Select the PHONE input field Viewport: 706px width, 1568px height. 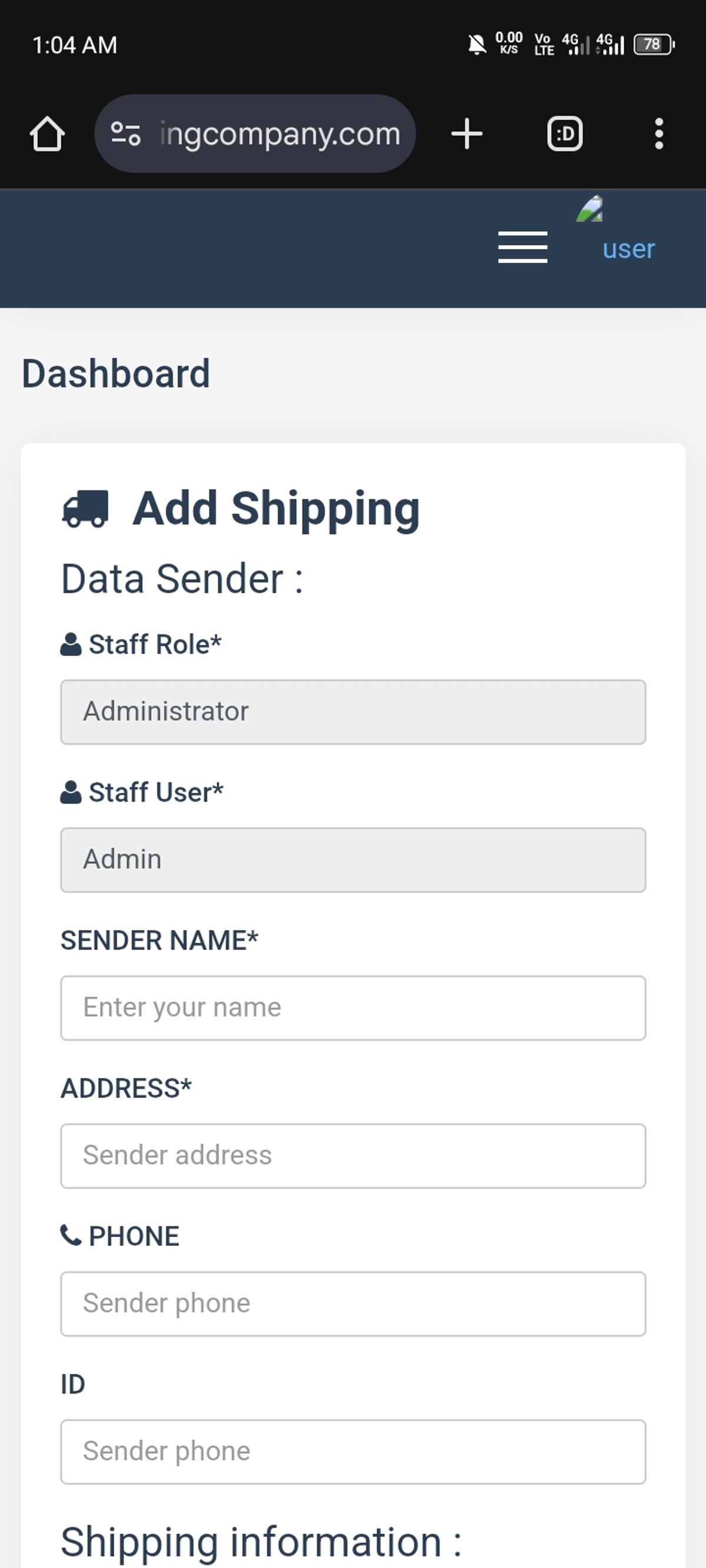352,1303
